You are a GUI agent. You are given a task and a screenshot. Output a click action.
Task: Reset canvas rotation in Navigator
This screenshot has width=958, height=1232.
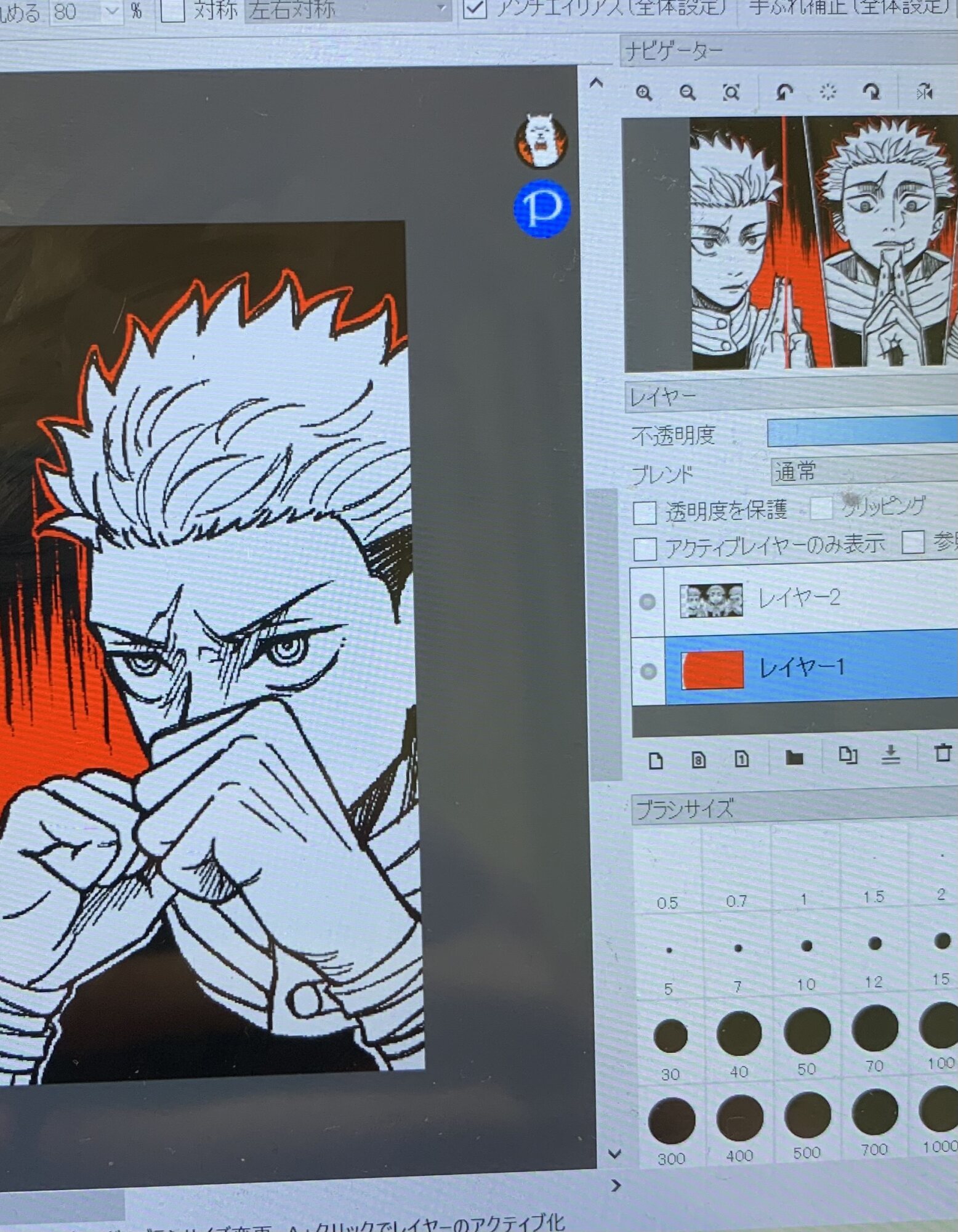pyautogui.click(x=828, y=92)
